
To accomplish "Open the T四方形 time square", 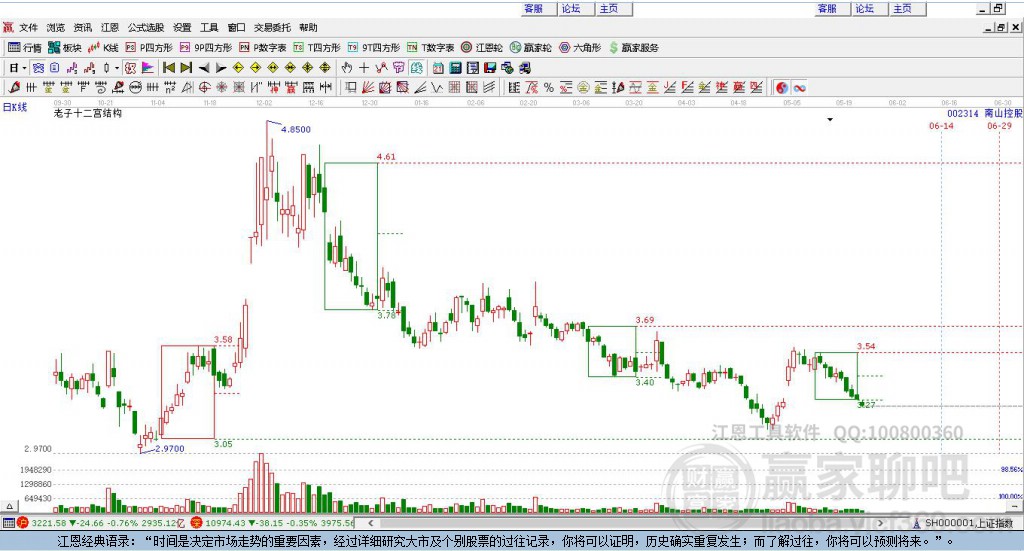I will (317, 48).
